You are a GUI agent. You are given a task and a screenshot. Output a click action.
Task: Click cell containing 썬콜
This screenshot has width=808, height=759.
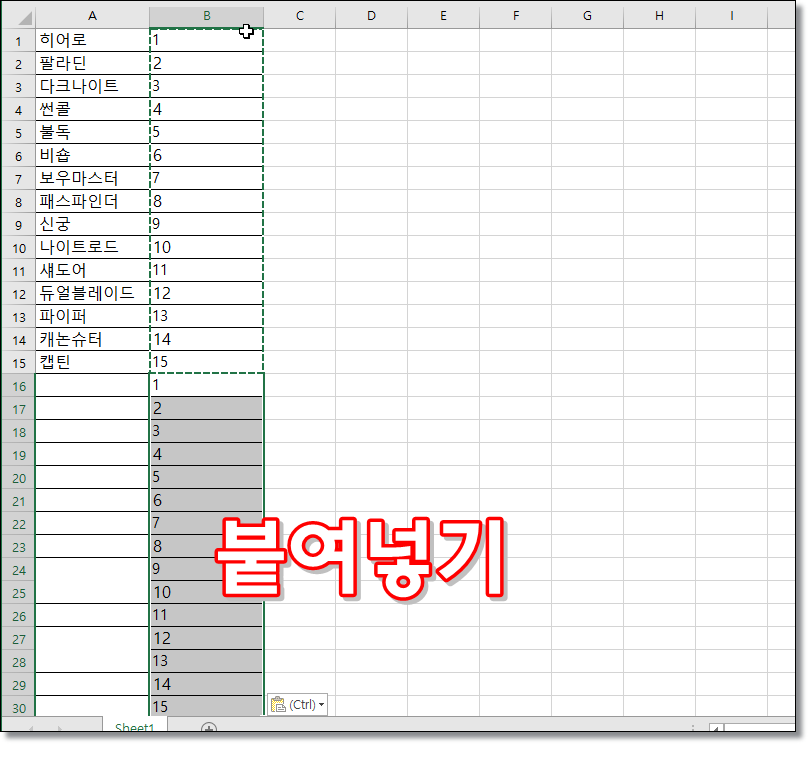click(92, 109)
